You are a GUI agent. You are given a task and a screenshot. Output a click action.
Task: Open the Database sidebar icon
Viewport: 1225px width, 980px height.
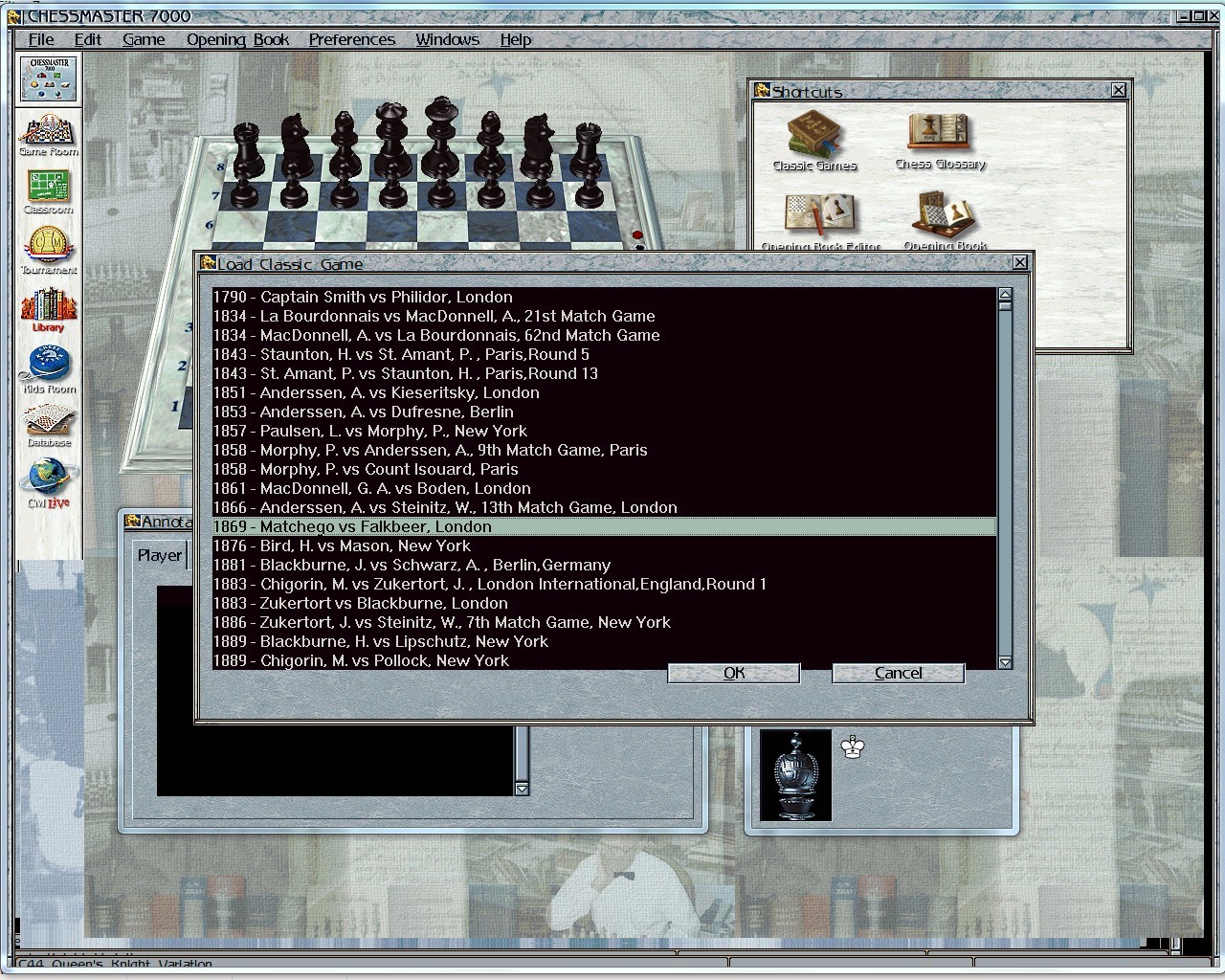(49, 426)
